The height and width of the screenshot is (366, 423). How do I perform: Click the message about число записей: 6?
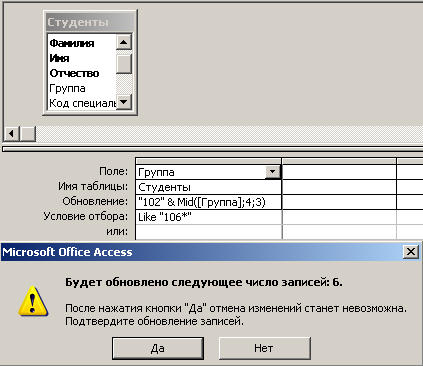tap(204, 282)
